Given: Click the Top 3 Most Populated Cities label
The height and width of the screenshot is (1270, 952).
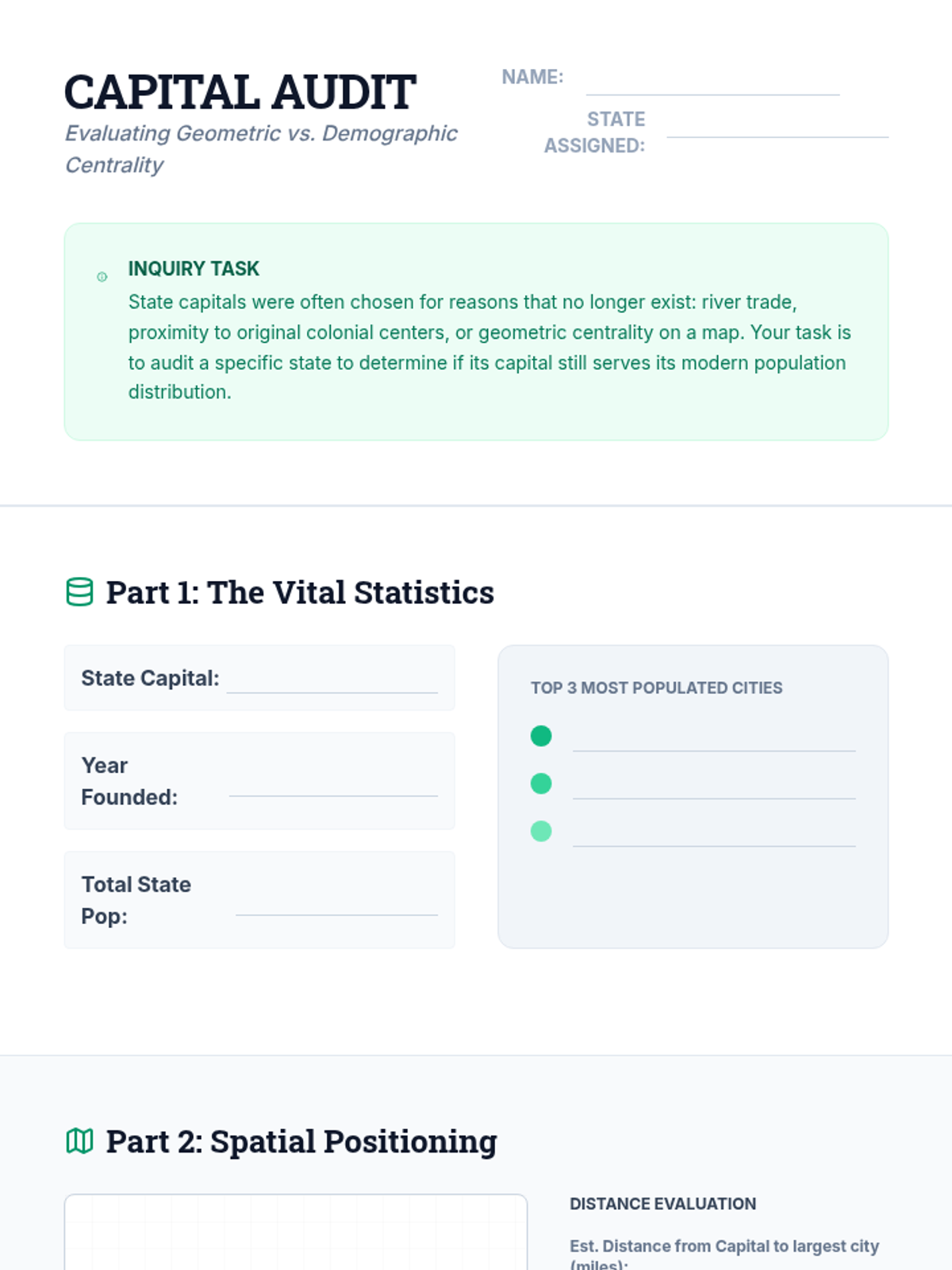Looking at the screenshot, I should [656, 688].
